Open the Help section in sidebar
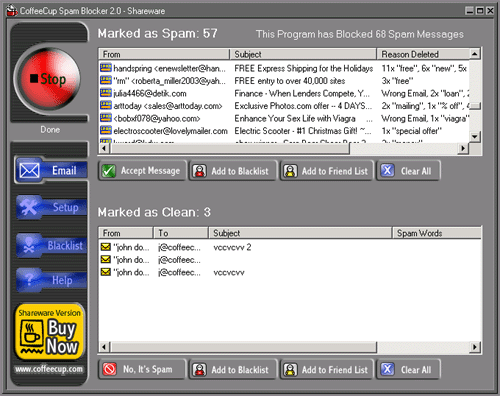 tap(52, 280)
